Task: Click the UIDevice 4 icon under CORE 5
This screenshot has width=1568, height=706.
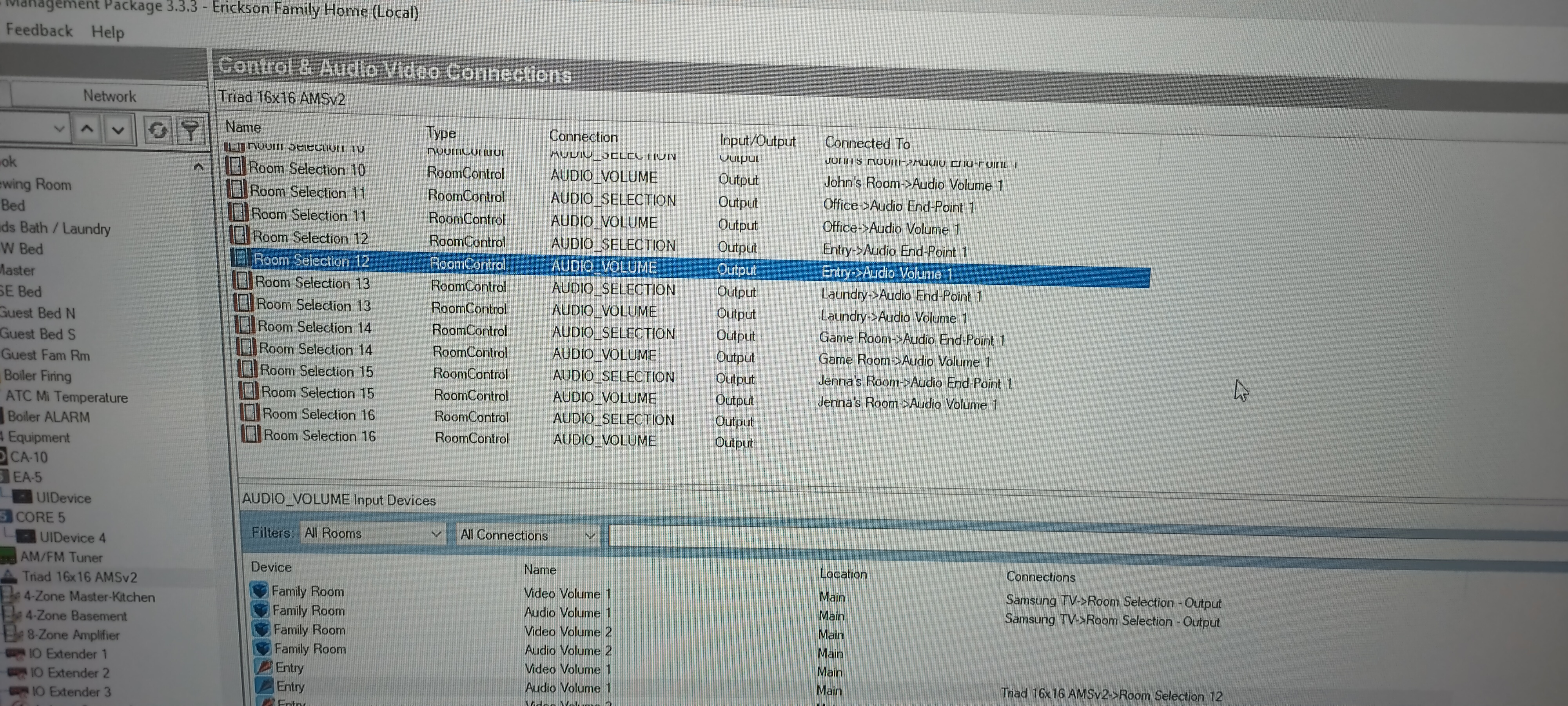Action: 25,536
